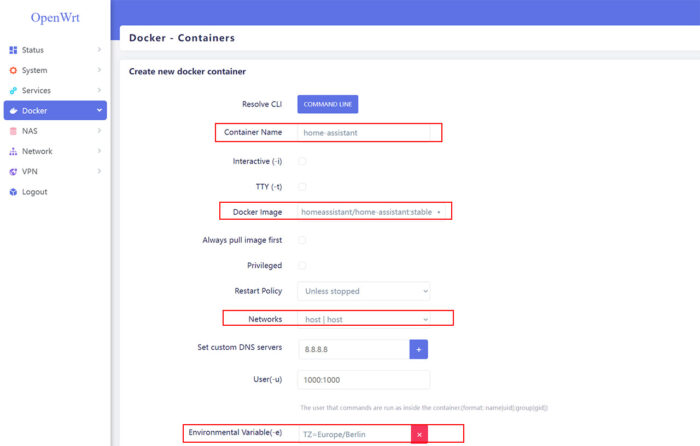This screenshot has width=700, height=446.
Task: Open the Restart Policy dropdown
Action: pos(363,292)
